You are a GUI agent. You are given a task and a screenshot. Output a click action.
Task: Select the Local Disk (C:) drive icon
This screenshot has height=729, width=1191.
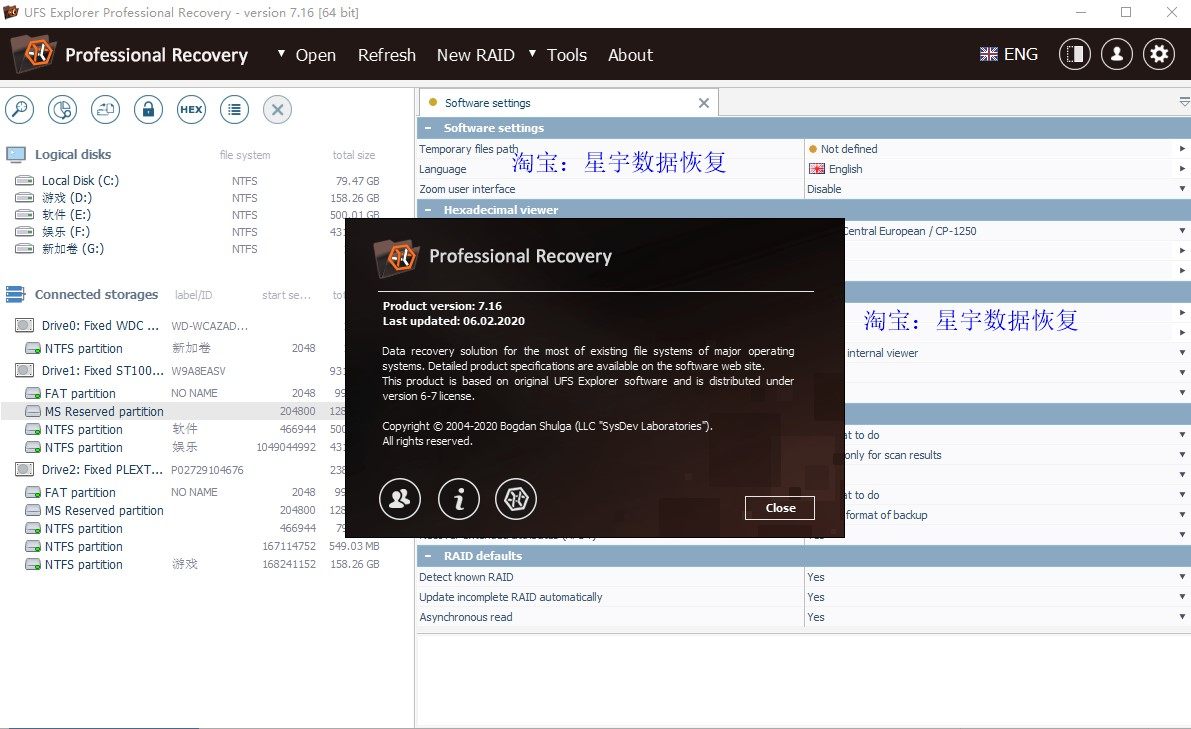pyautogui.click(x=25, y=181)
